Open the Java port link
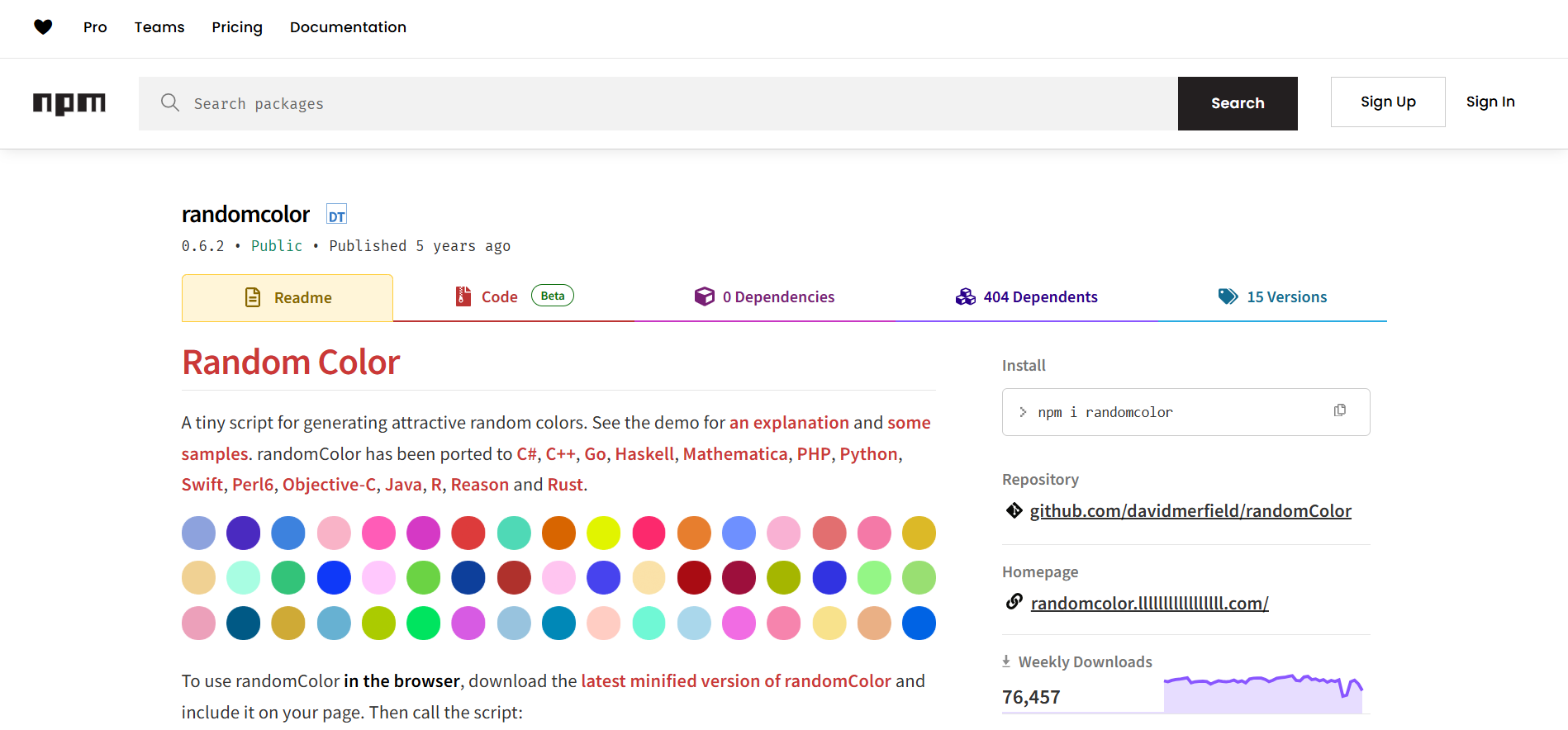Screen dimensions: 1568x730 (x=403, y=485)
